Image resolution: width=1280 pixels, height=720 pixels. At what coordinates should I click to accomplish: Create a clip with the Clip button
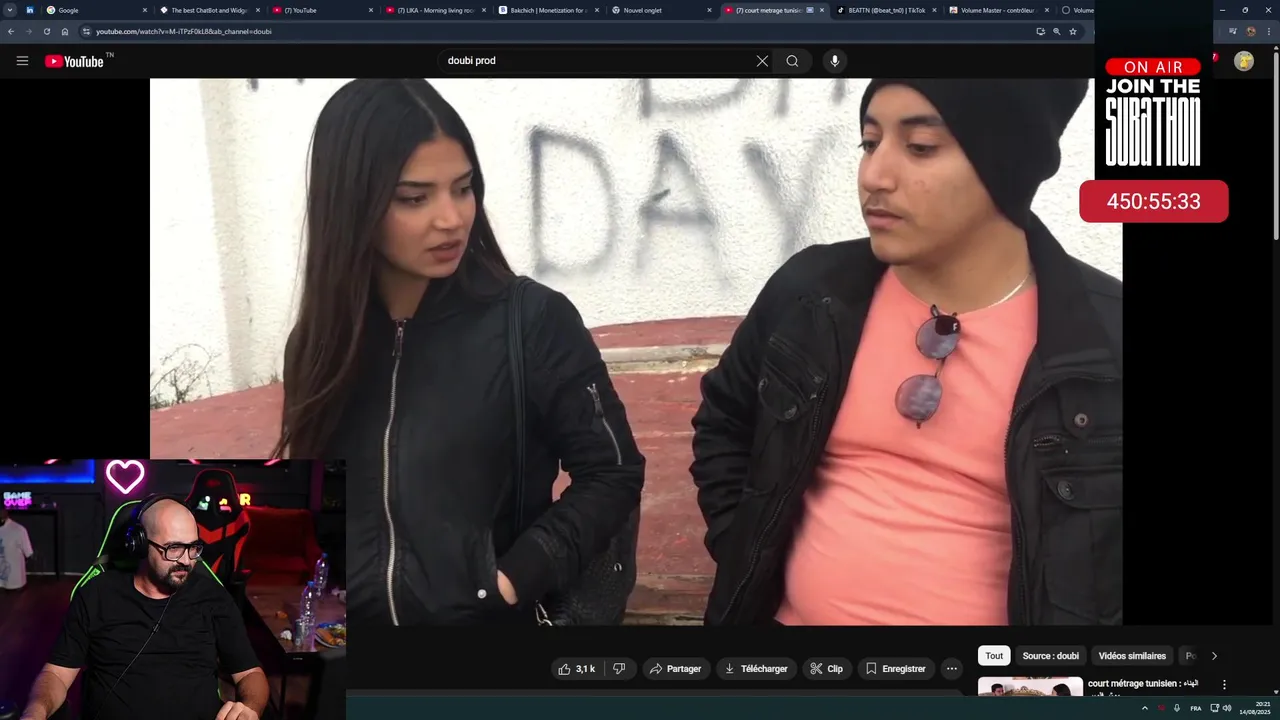coord(827,669)
